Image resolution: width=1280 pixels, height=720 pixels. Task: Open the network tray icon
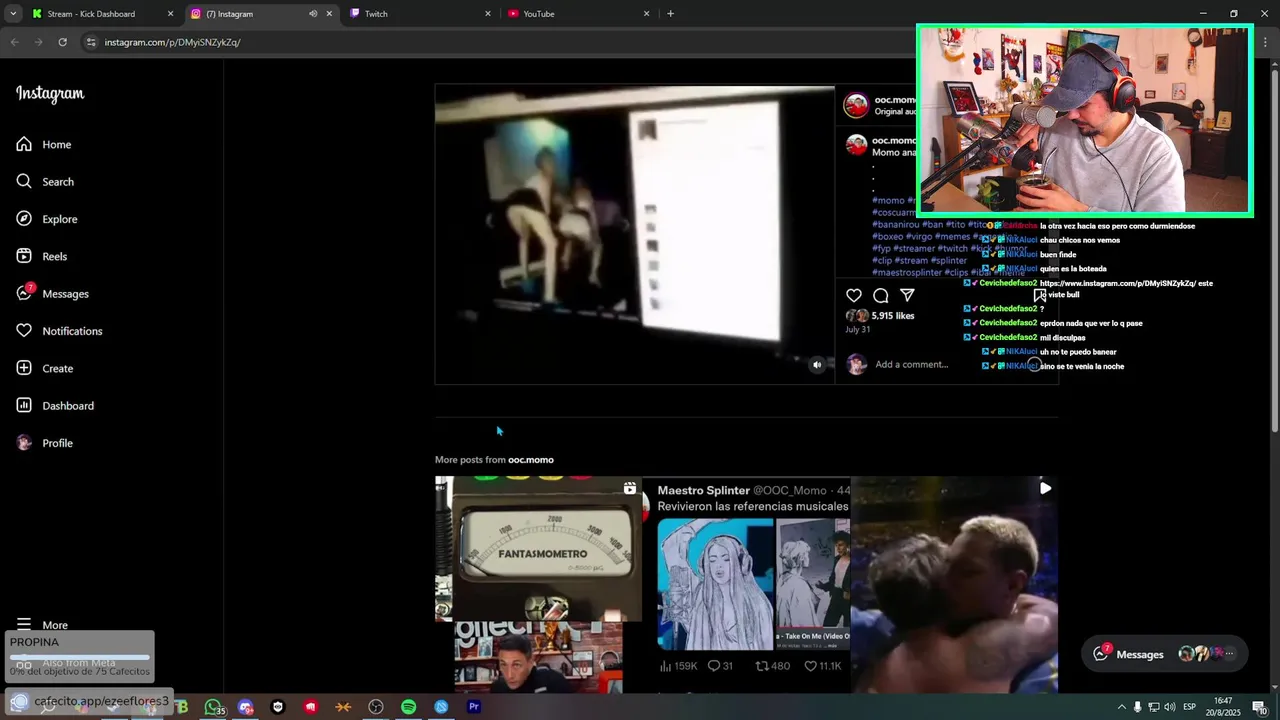pyautogui.click(x=1153, y=707)
